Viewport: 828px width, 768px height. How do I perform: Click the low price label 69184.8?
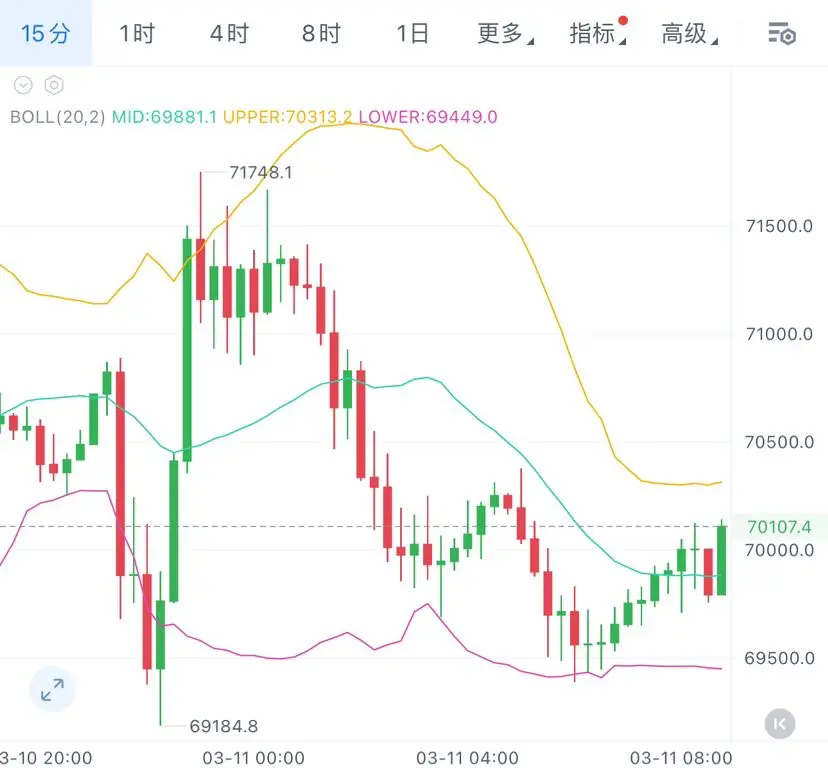(224, 726)
